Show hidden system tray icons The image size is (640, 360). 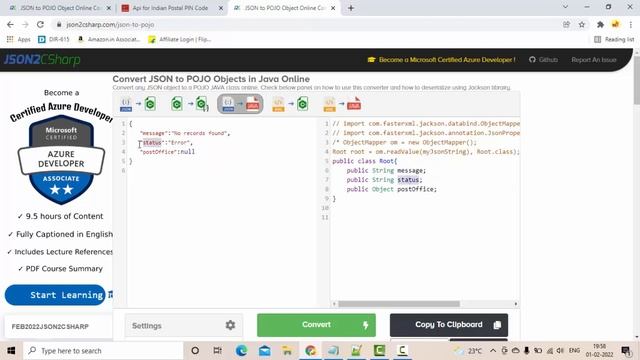tap(493, 351)
